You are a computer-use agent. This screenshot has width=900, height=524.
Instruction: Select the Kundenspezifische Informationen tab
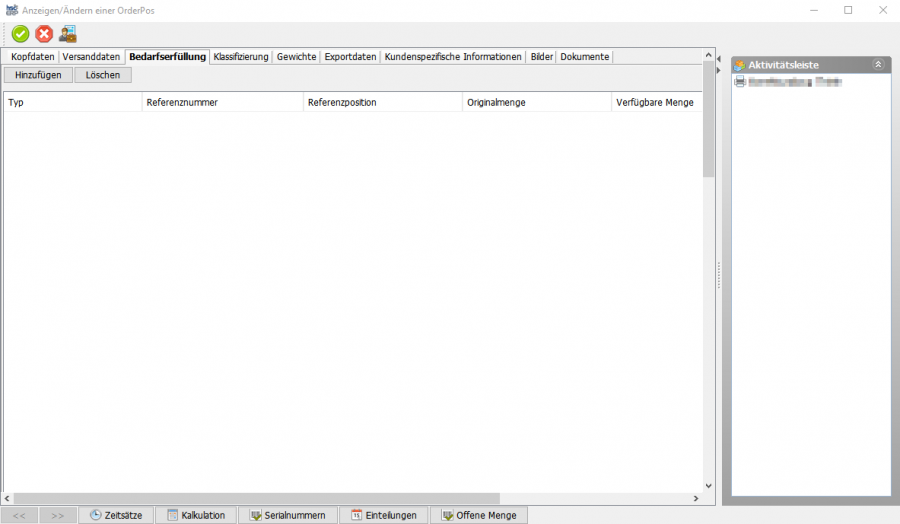(x=453, y=57)
